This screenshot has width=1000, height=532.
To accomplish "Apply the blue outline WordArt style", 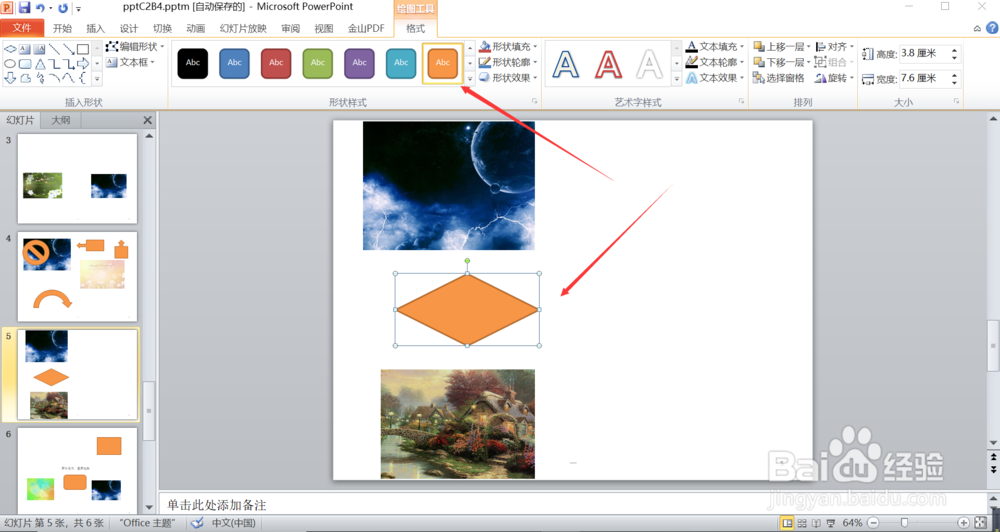I will coord(566,64).
